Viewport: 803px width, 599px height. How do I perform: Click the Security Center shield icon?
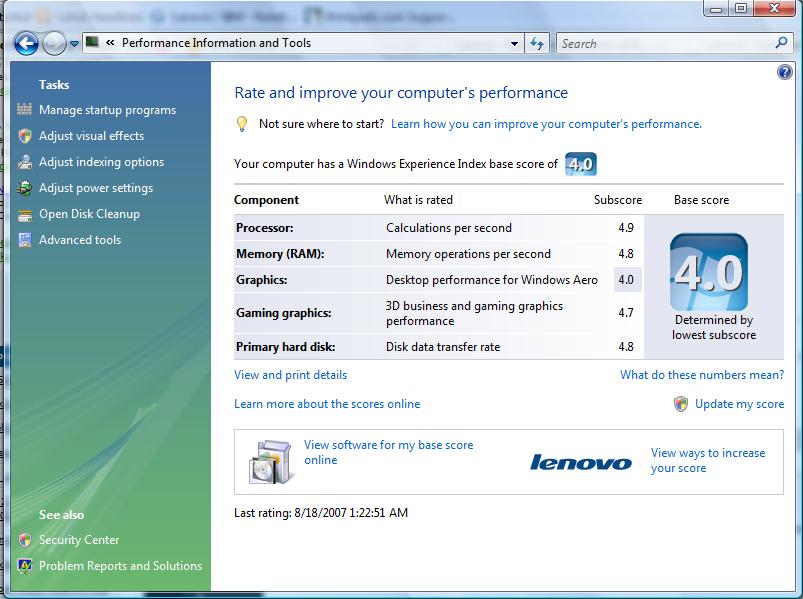[25, 540]
